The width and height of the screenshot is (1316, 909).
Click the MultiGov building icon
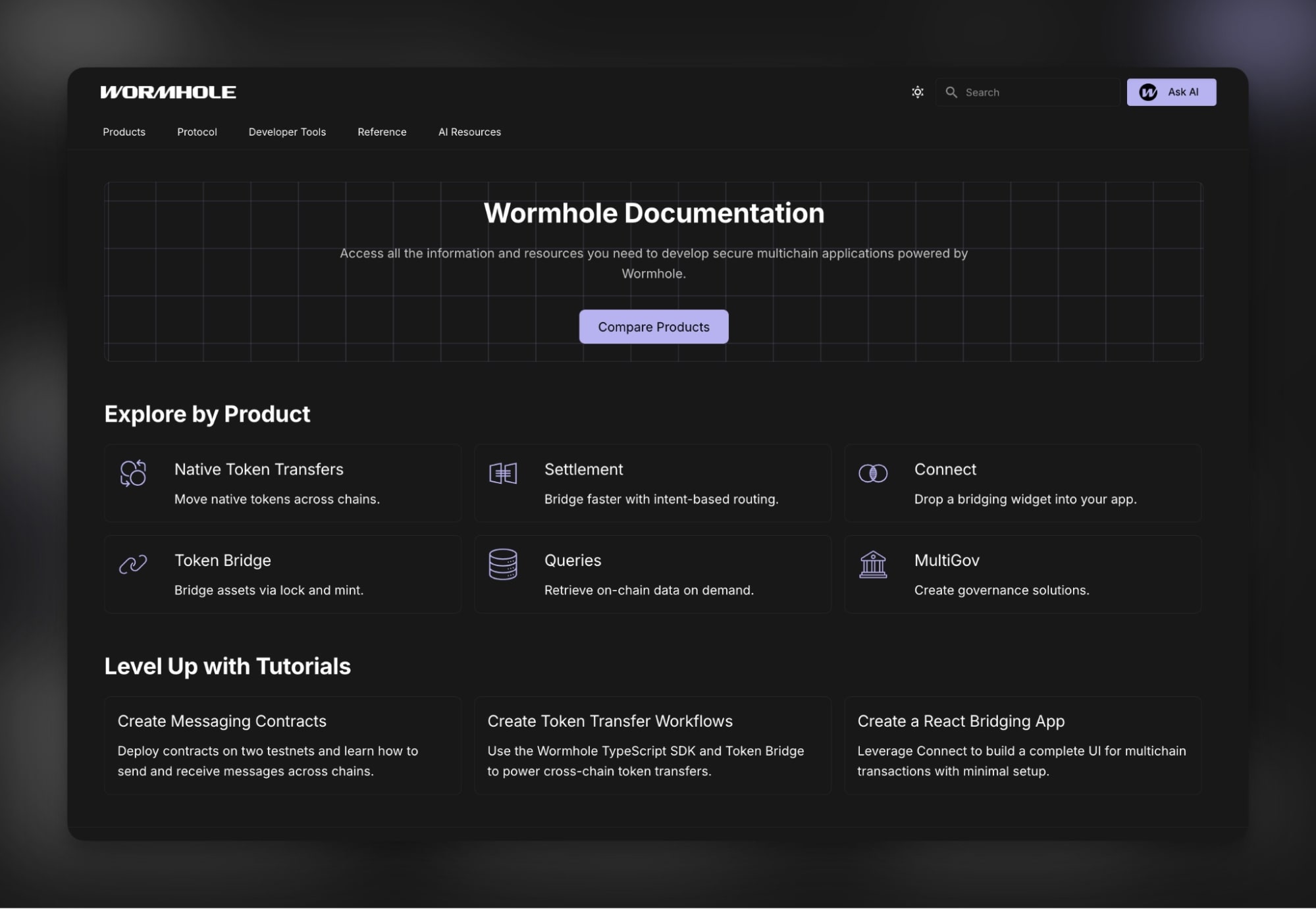coord(873,564)
